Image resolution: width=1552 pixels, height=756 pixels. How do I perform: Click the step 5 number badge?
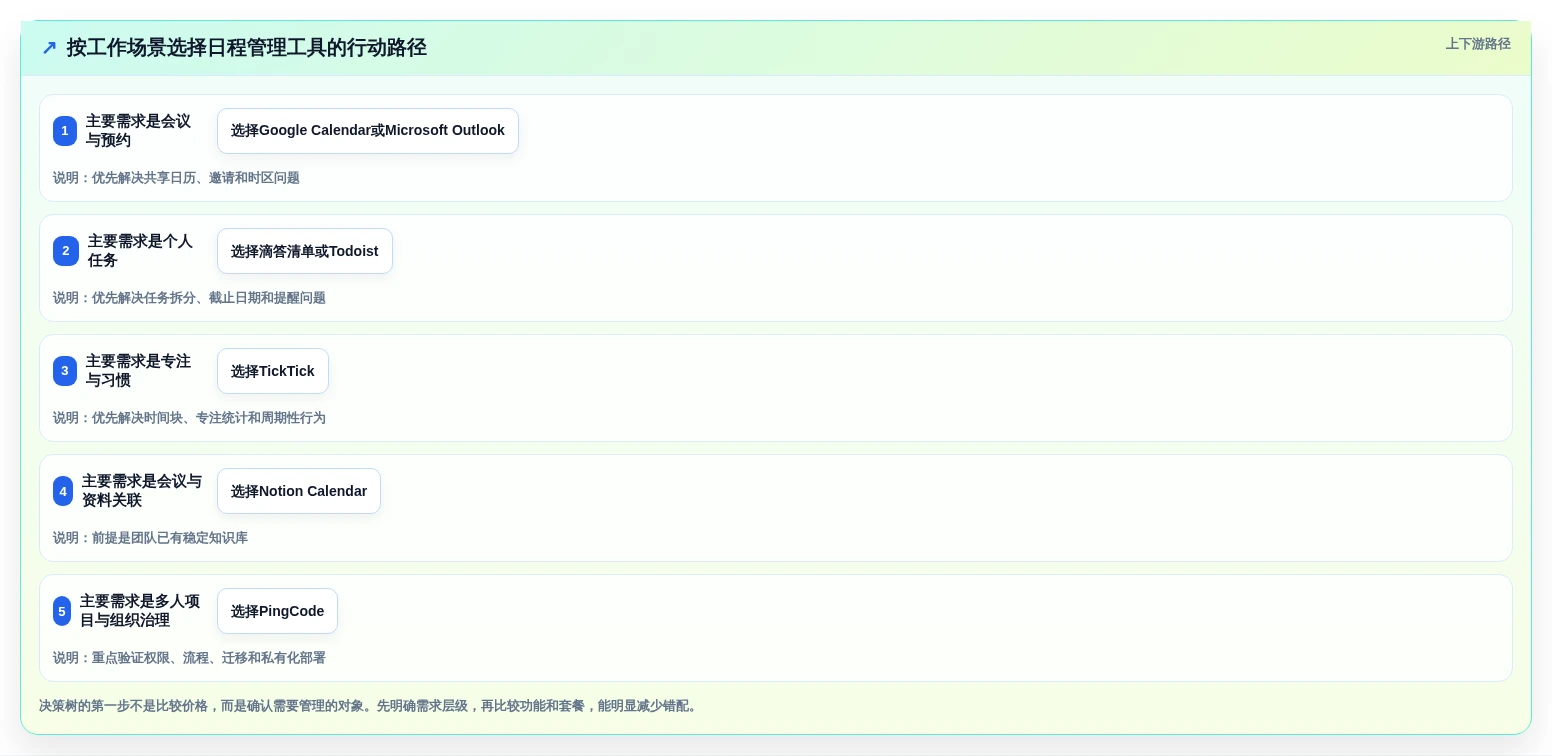[62, 611]
